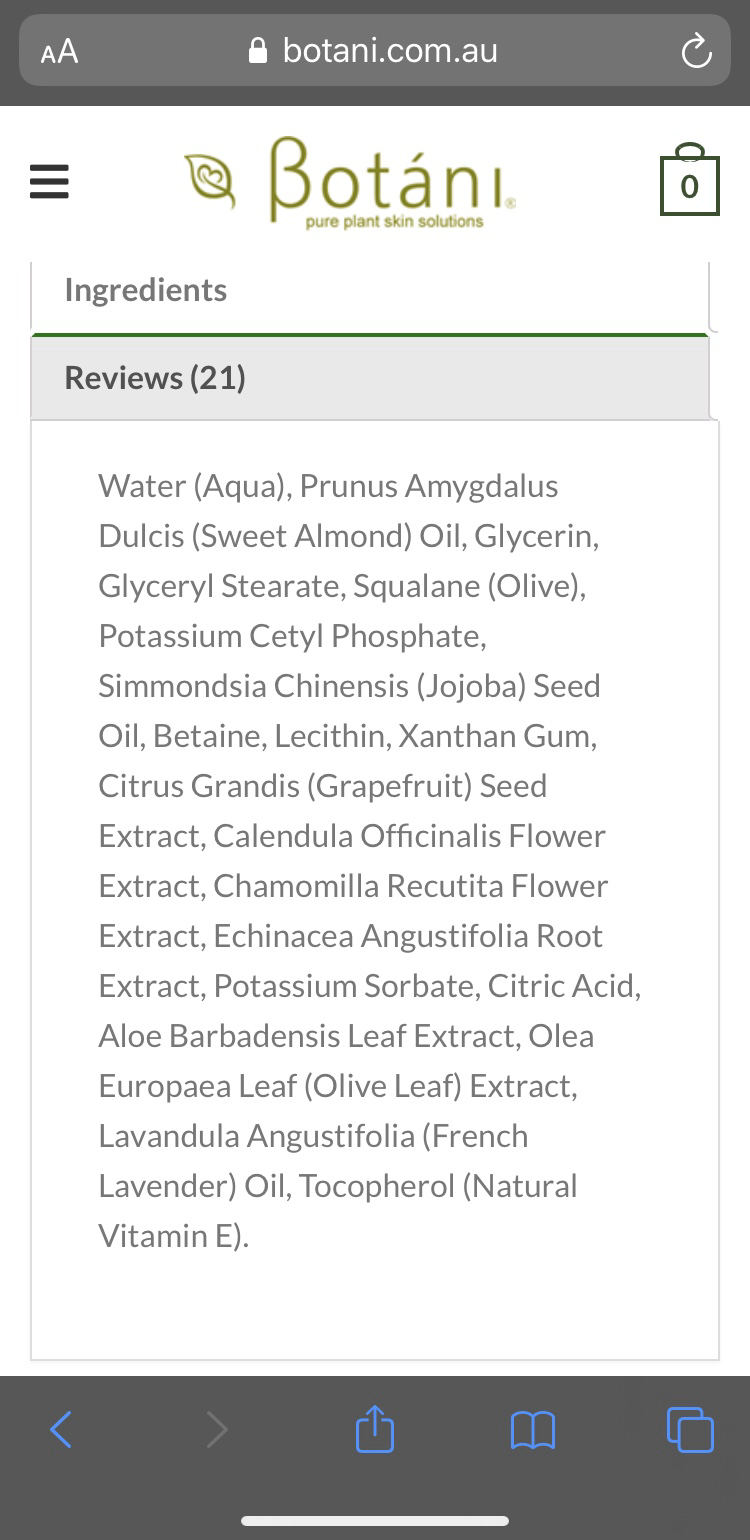Viewport: 750px width, 1540px height.
Task: Tap the 'pure plant skin solutions' tagline
Action: pyautogui.click(x=394, y=222)
